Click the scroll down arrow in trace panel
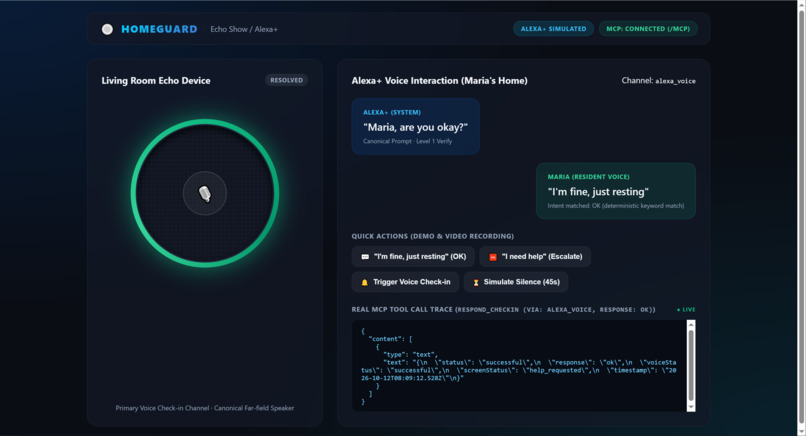Image resolution: width=806 pixels, height=436 pixels. (691, 407)
